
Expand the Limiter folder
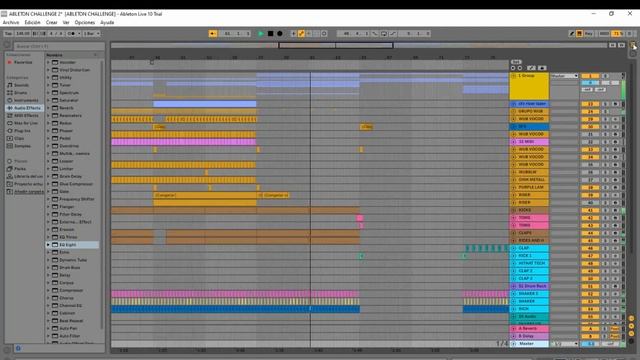[x=48, y=169]
